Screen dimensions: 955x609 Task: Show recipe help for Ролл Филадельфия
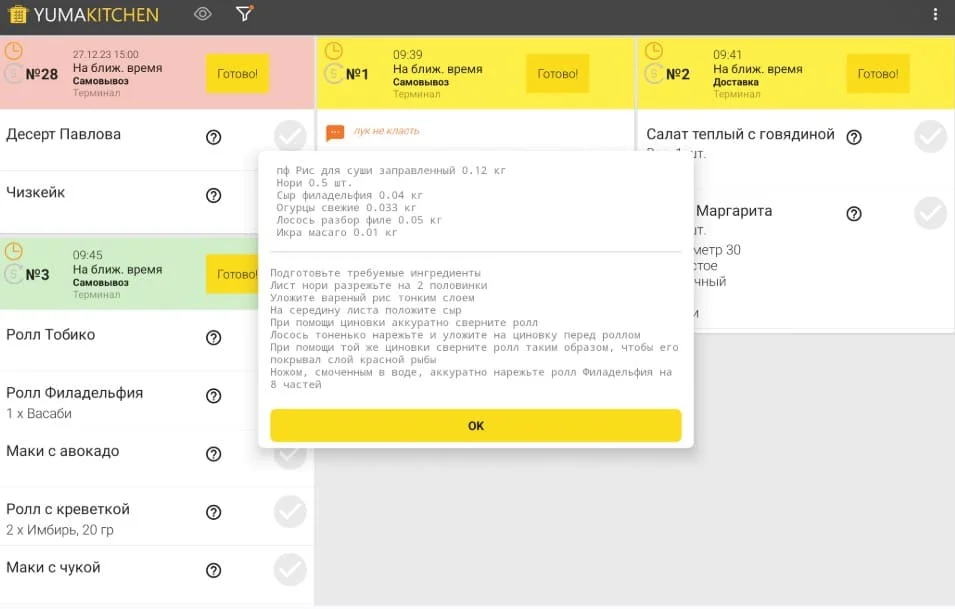coord(213,396)
